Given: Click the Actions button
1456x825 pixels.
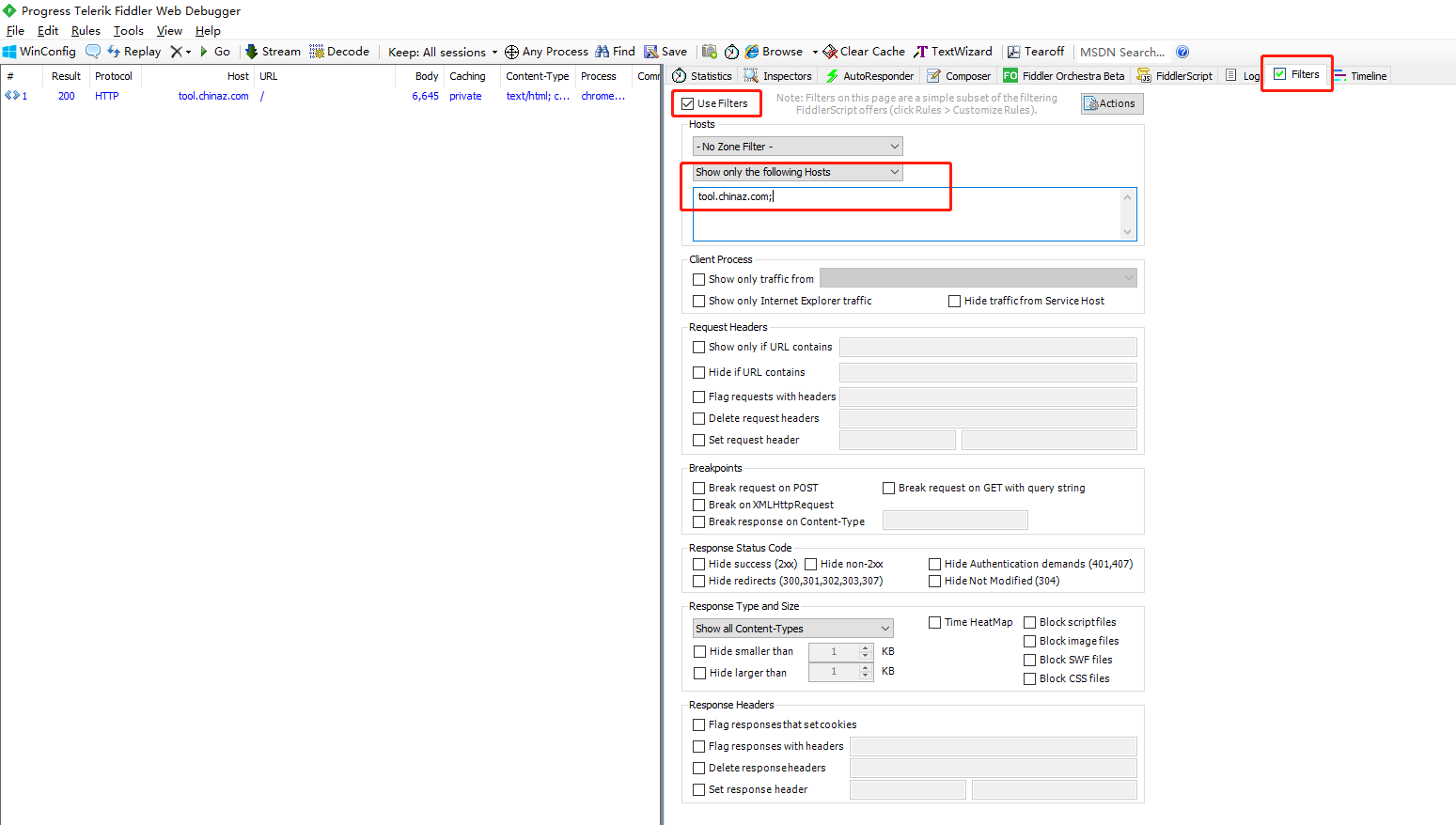Looking at the screenshot, I should click(x=1112, y=103).
